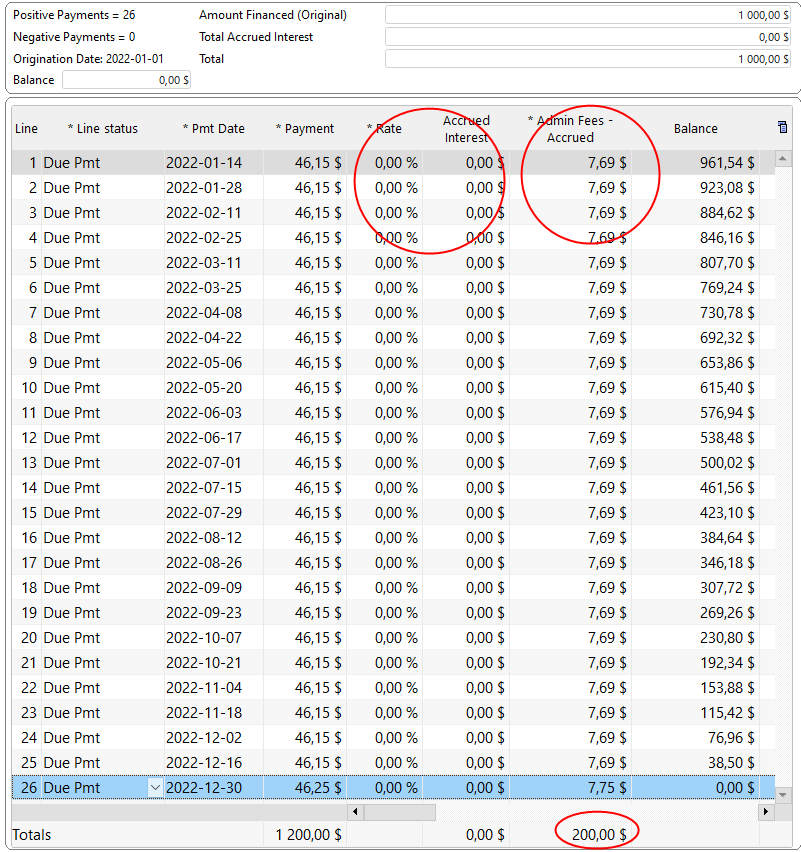Click the Line status column header
Screen dimensions: 801x852
(103, 129)
